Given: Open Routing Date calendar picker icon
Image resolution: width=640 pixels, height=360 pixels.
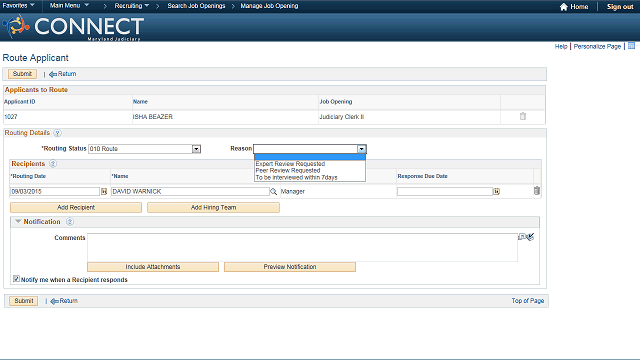Looking at the screenshot, I should pyautogui.click(x=104, y=191).
